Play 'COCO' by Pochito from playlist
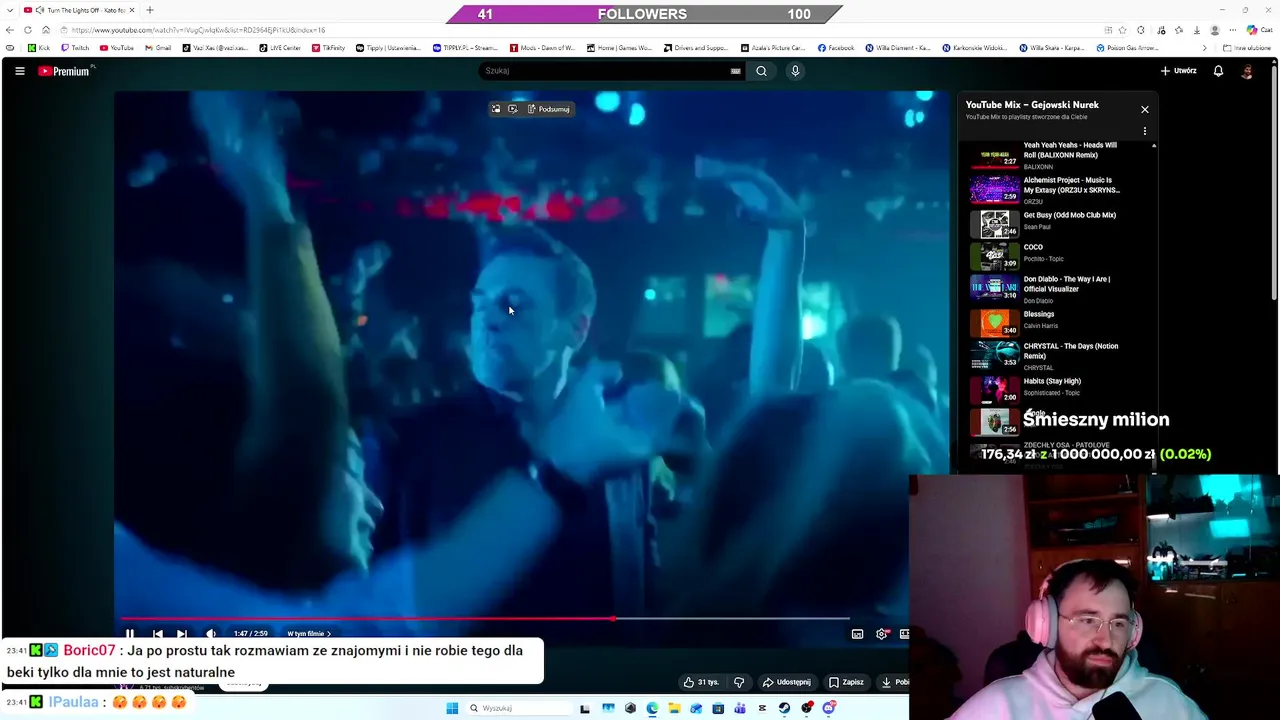The image size is (1280, 720). click(1059, 254)
